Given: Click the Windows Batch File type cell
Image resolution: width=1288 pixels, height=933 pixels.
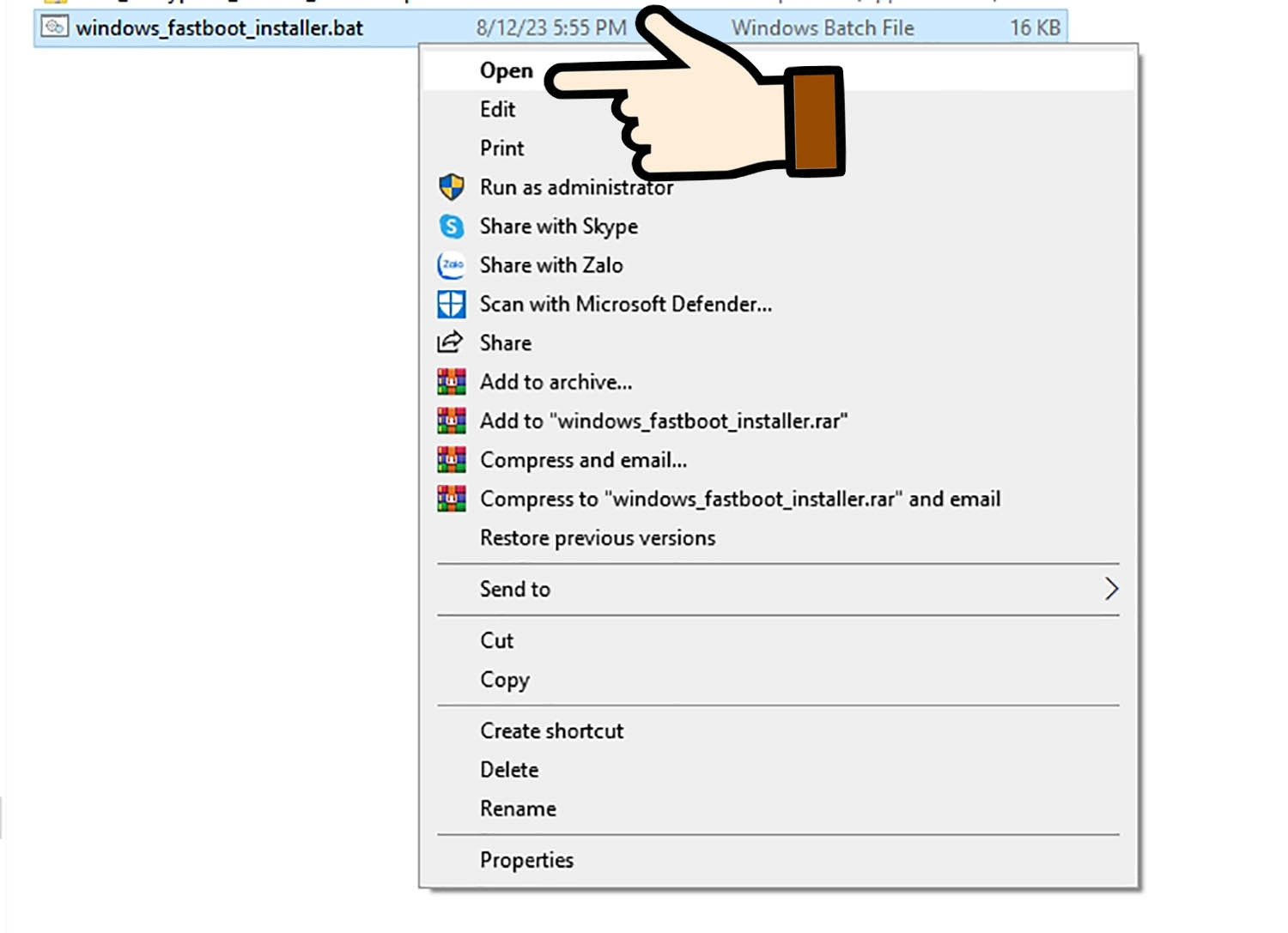Looking at the screenshot, I should click(x=823, y=28).
